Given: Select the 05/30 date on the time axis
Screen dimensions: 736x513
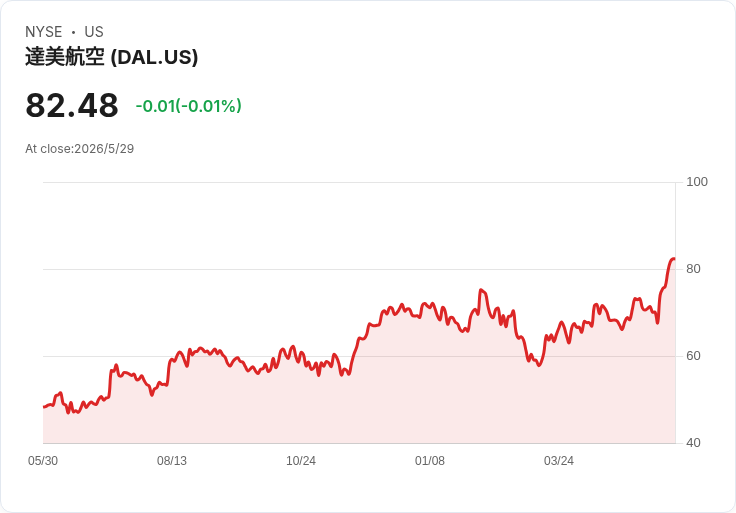Looking at the screenshot, I should click(43, 461).
